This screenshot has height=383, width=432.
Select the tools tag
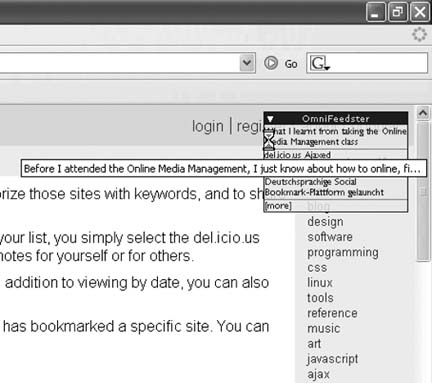pyautogui.click(x=320, y=298)
